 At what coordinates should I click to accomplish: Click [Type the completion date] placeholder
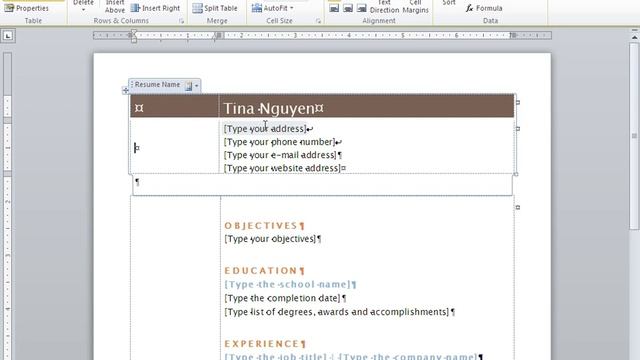click(x=282, y=298)
